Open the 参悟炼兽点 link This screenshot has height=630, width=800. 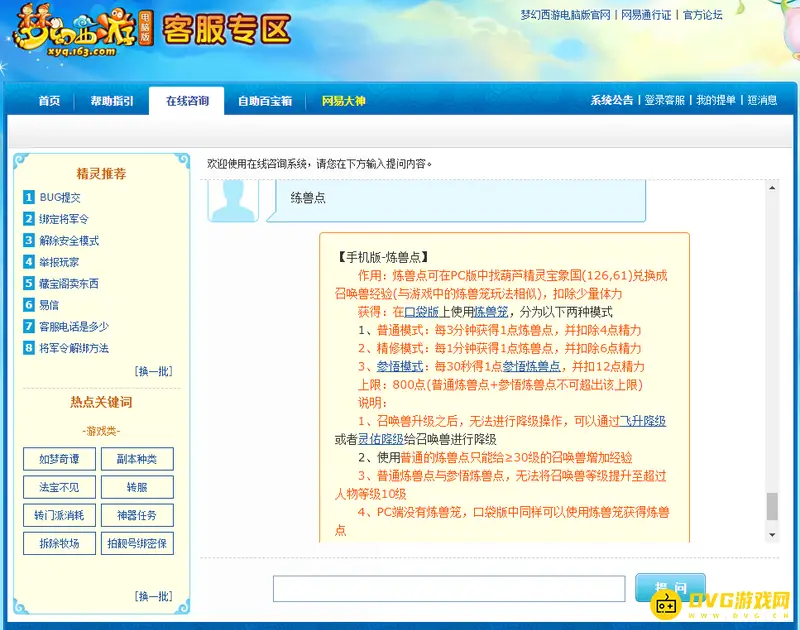pyautogui.click(x=531, y=366)
